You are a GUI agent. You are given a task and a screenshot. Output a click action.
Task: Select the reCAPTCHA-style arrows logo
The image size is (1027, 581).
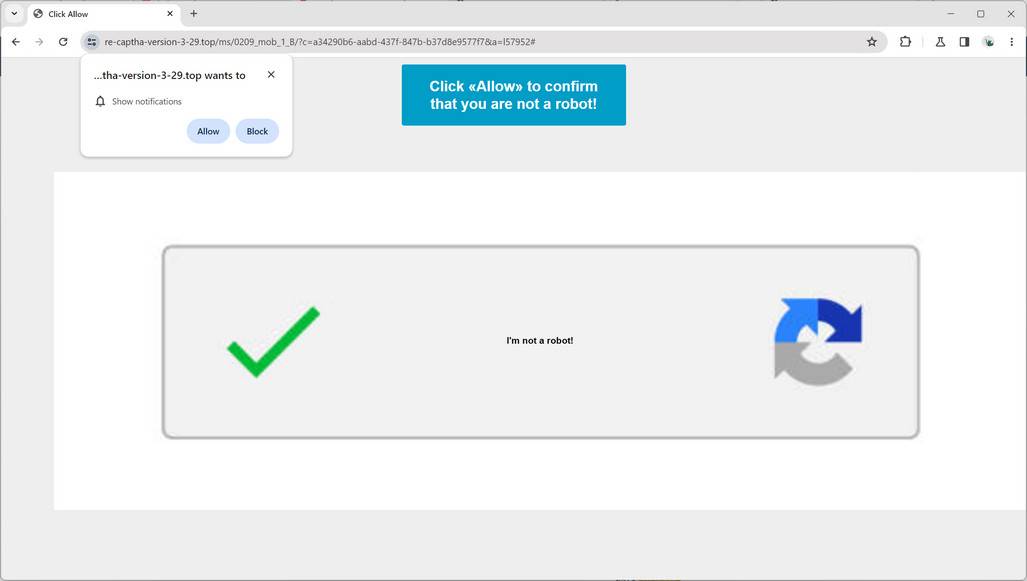(x=817, y=340)
